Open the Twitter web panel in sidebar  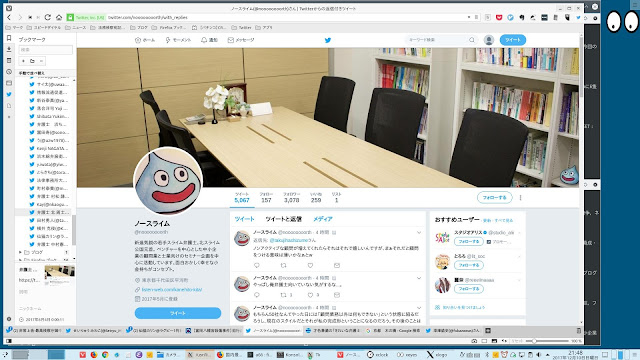pyautogui.click(x=9, y=94)
